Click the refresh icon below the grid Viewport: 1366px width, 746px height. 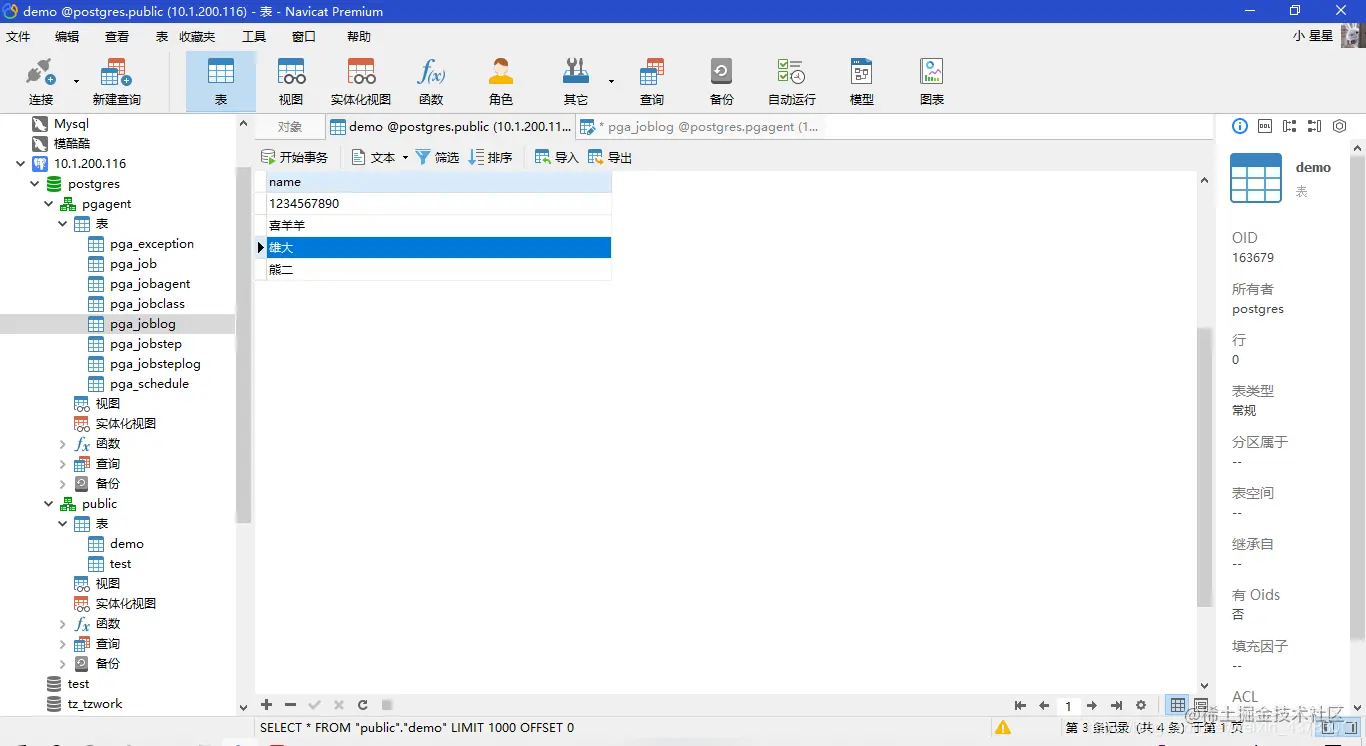[x=363, y=705]
